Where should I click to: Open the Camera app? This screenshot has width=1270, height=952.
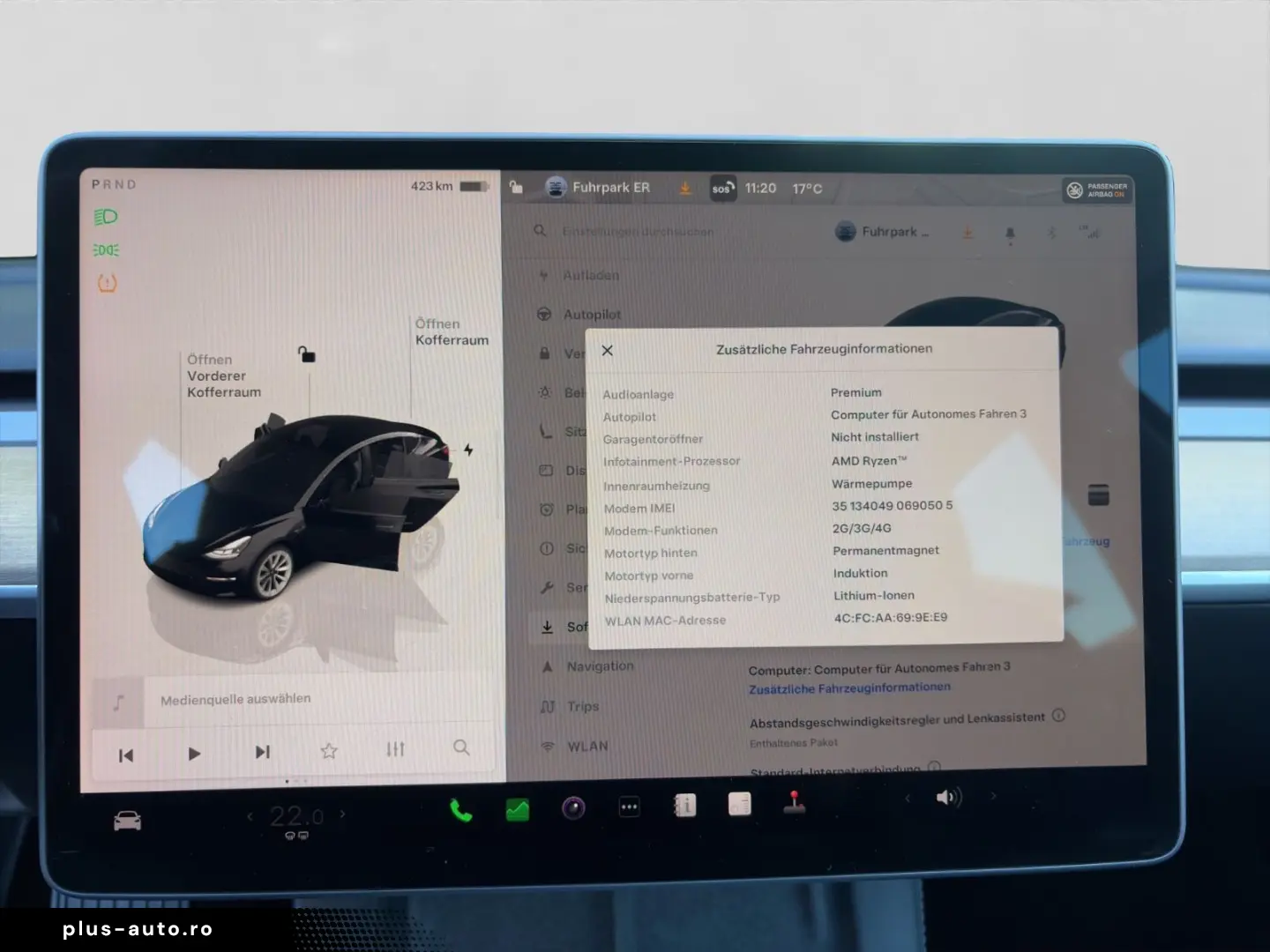pos(574,807)
